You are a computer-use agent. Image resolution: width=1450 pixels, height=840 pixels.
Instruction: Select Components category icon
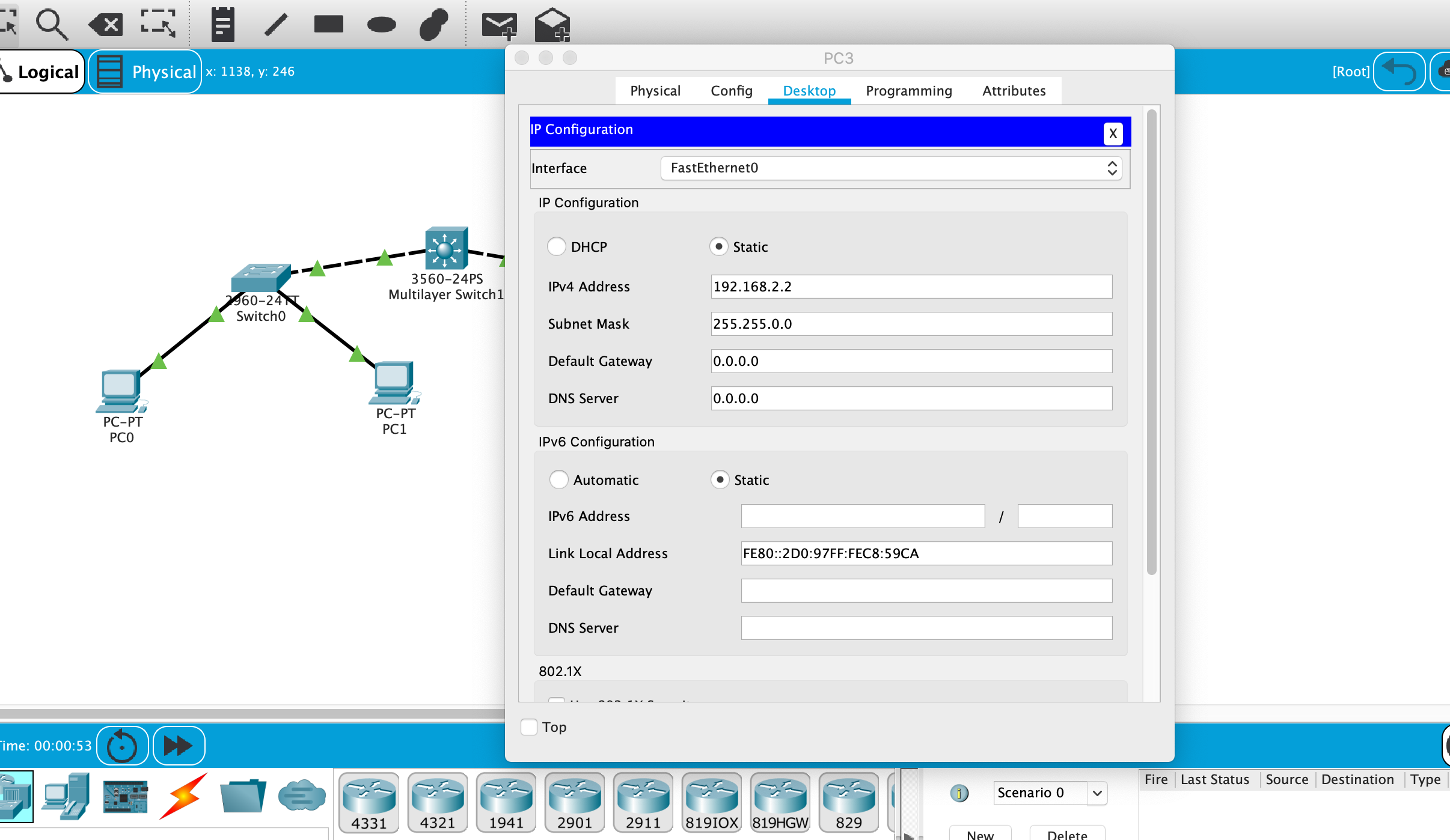125,797
